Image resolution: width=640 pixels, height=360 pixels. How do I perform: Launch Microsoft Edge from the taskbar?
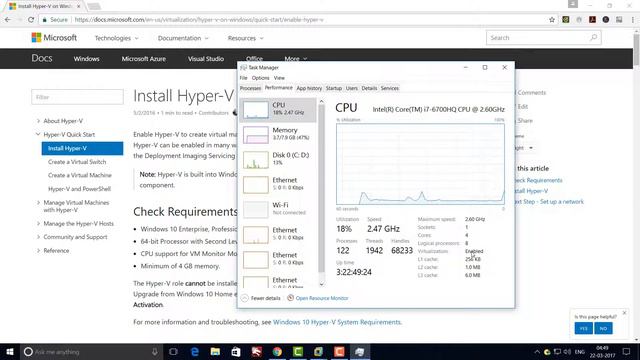(195, 351)
